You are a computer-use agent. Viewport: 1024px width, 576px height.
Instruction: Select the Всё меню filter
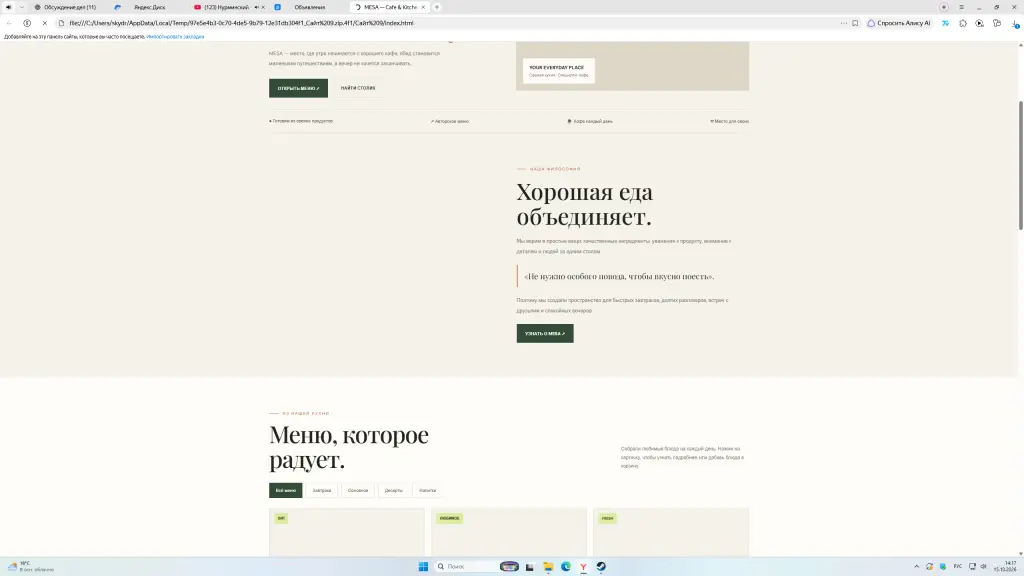click(x=285, y=490)
